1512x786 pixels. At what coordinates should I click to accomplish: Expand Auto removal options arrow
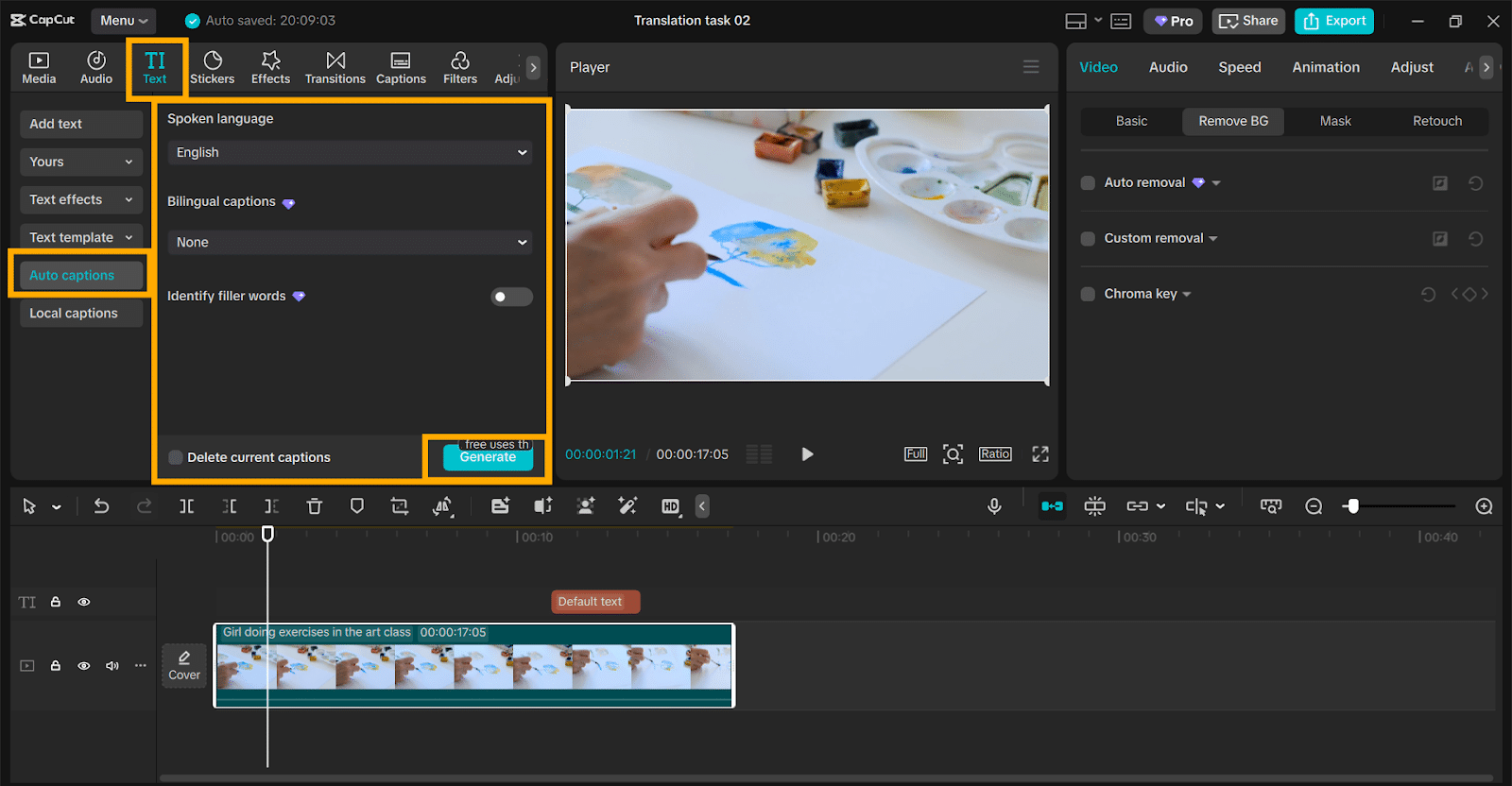(x=1216, y=183)
